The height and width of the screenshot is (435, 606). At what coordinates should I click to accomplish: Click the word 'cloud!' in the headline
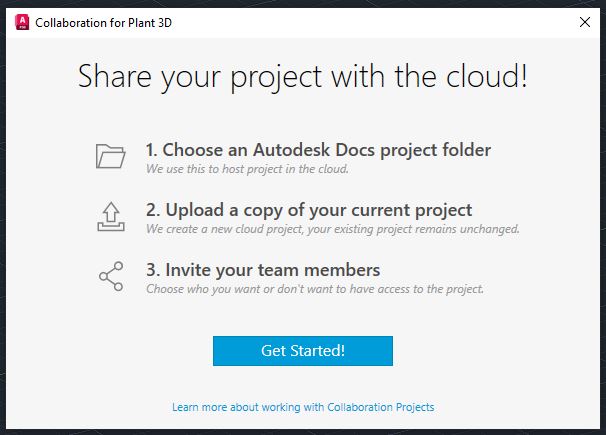click(481, 77)
